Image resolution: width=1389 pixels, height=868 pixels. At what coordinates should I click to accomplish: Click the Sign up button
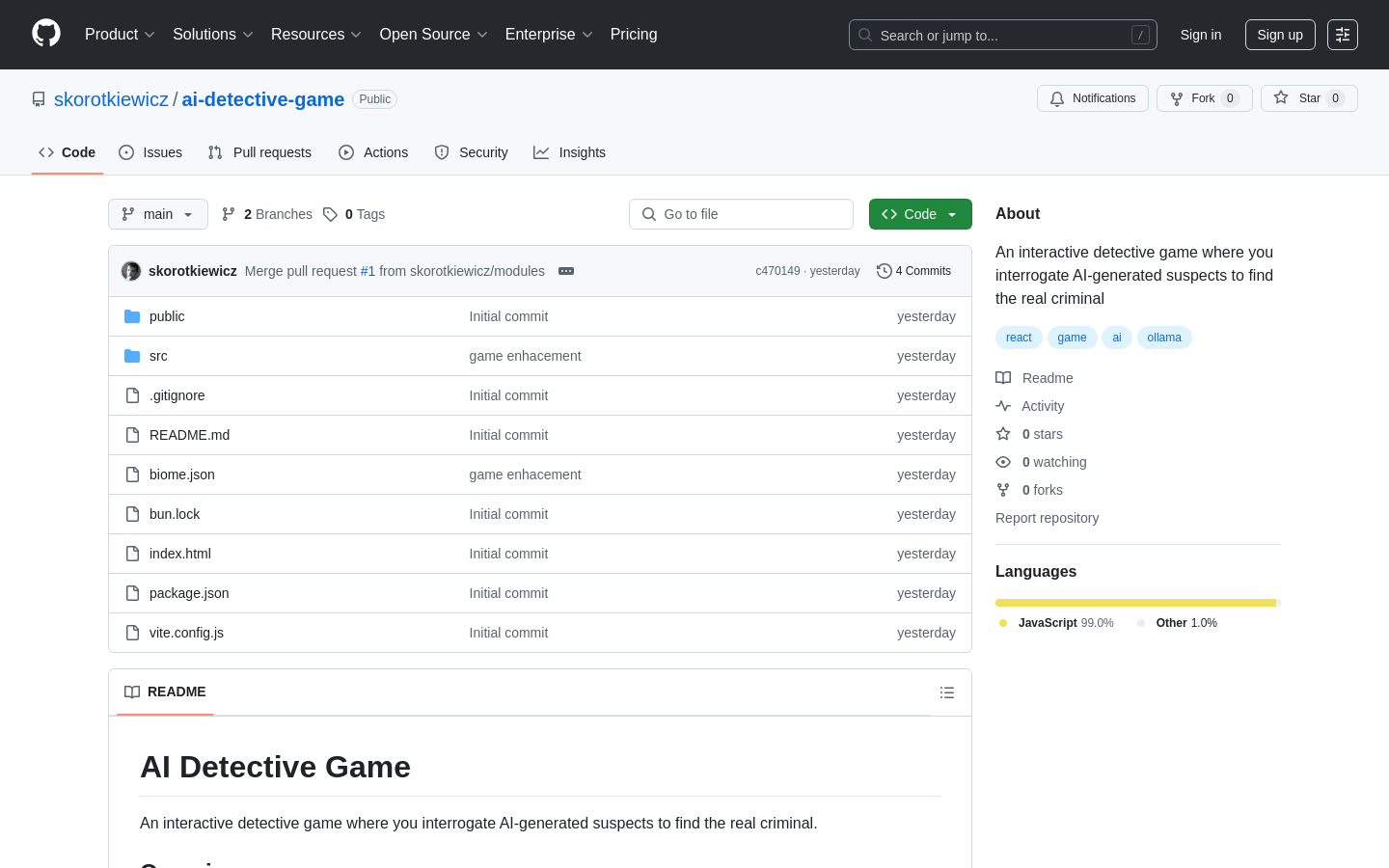tap(1280, 35)
